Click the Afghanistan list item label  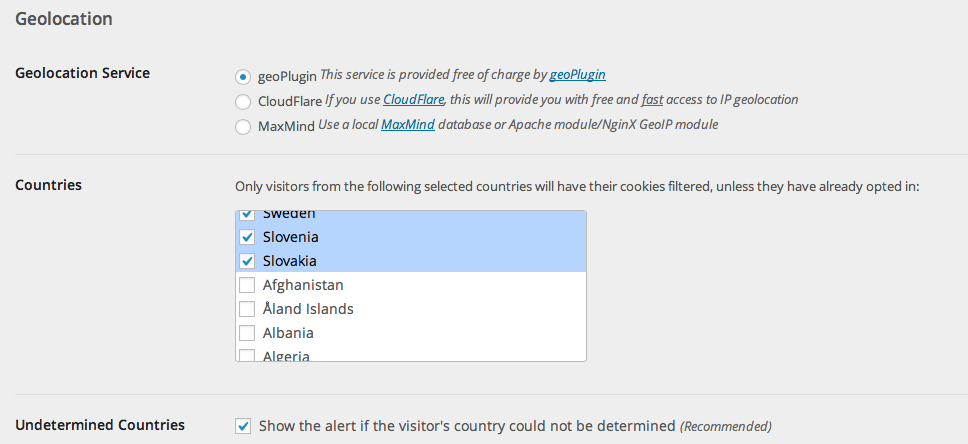(x=303, y=285)
